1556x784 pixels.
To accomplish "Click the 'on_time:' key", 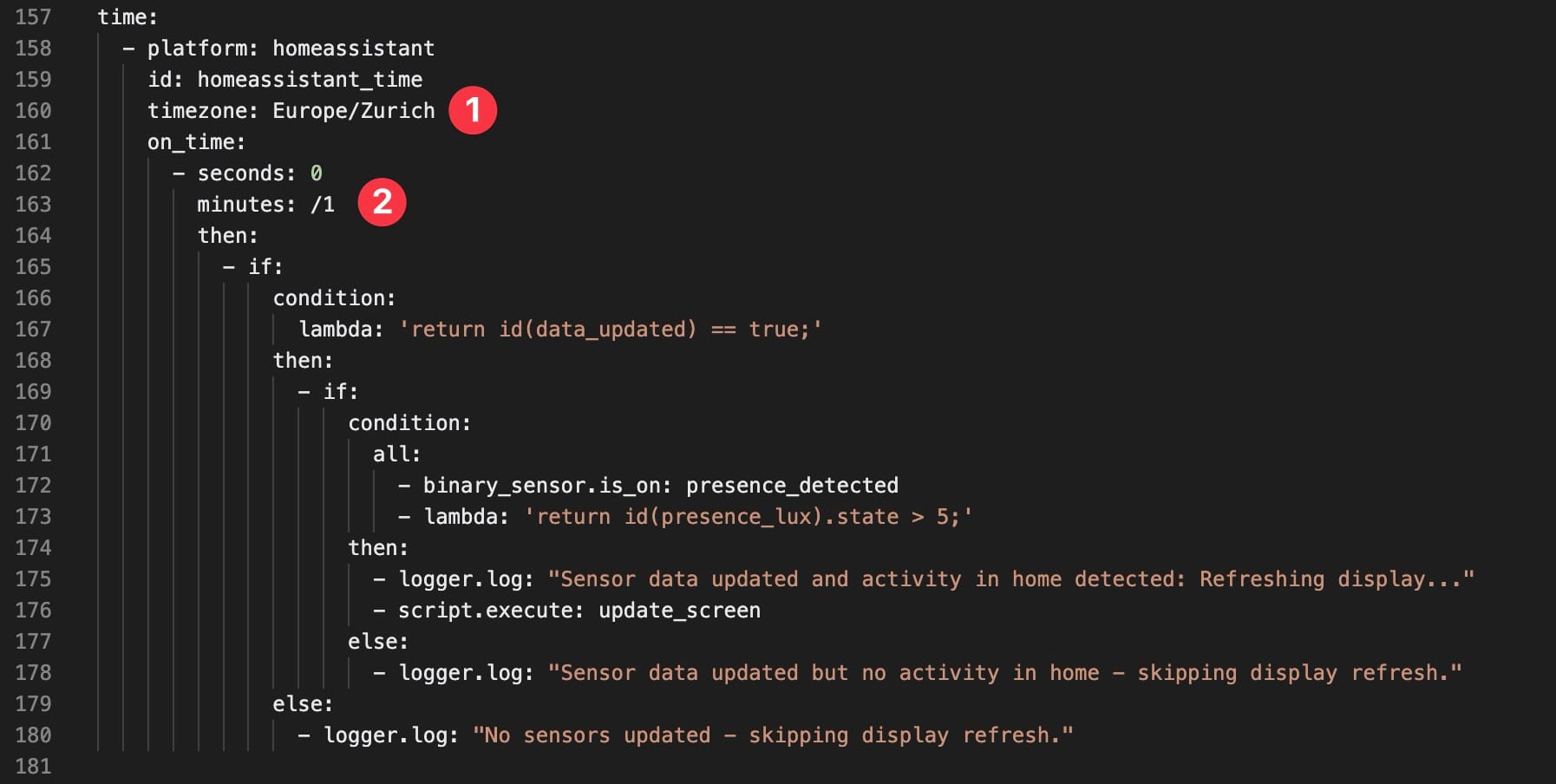I will 196,142.
